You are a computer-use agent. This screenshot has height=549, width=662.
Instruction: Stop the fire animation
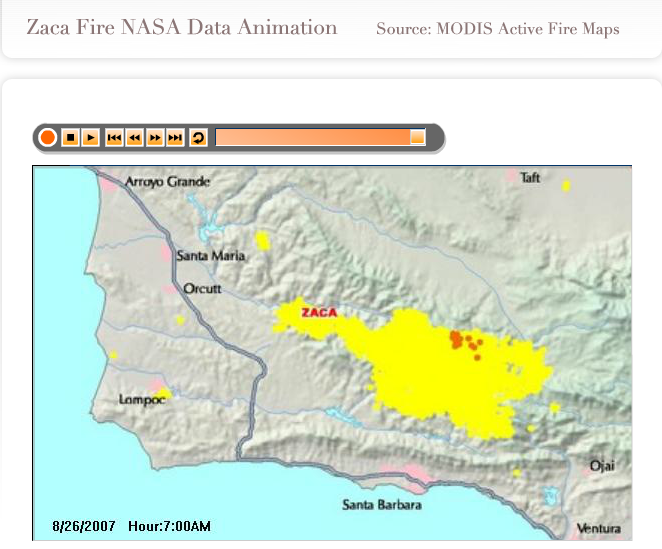[x=70, y=137]
